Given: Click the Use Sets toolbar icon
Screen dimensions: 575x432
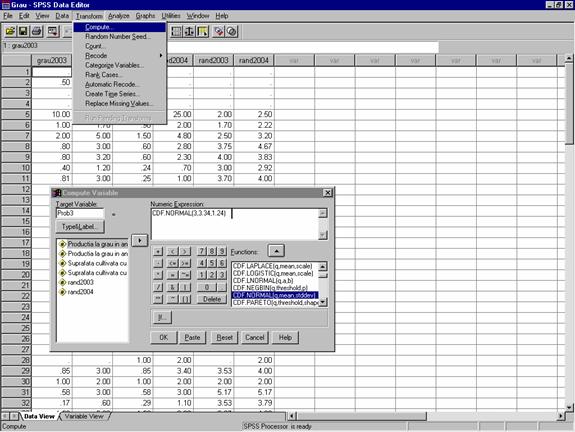Looking at the screenshot, I should (x=232, y=32).
